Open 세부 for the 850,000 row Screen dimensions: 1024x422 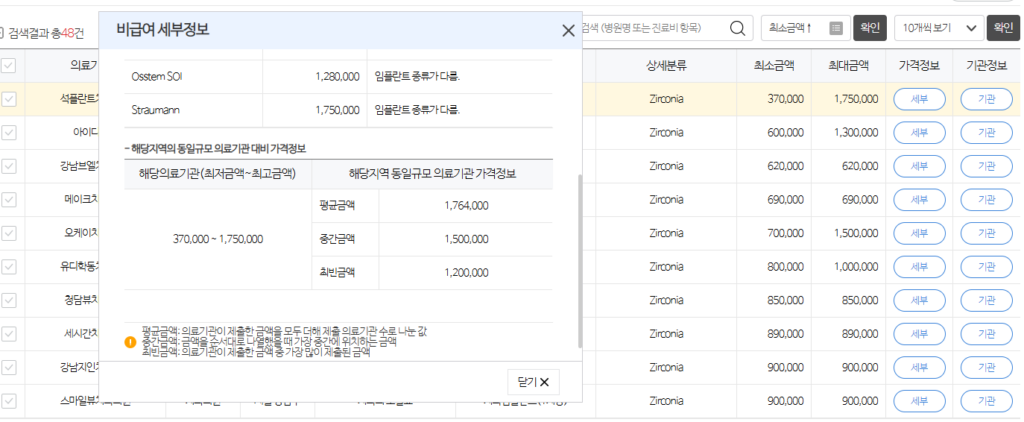pos(919,300)
